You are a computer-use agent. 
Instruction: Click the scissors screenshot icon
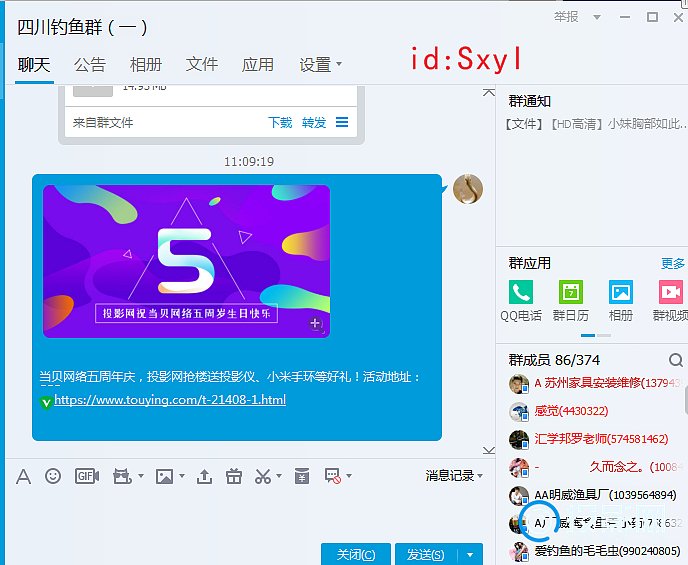[x=263, y=476]
